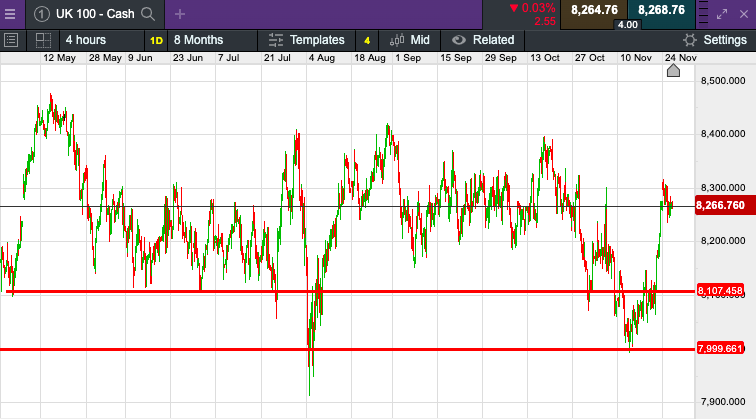Viewport: 756px width, 419px height.
Task: Click the candlestick Mid price icon
Action: click(x=397, y=40)
